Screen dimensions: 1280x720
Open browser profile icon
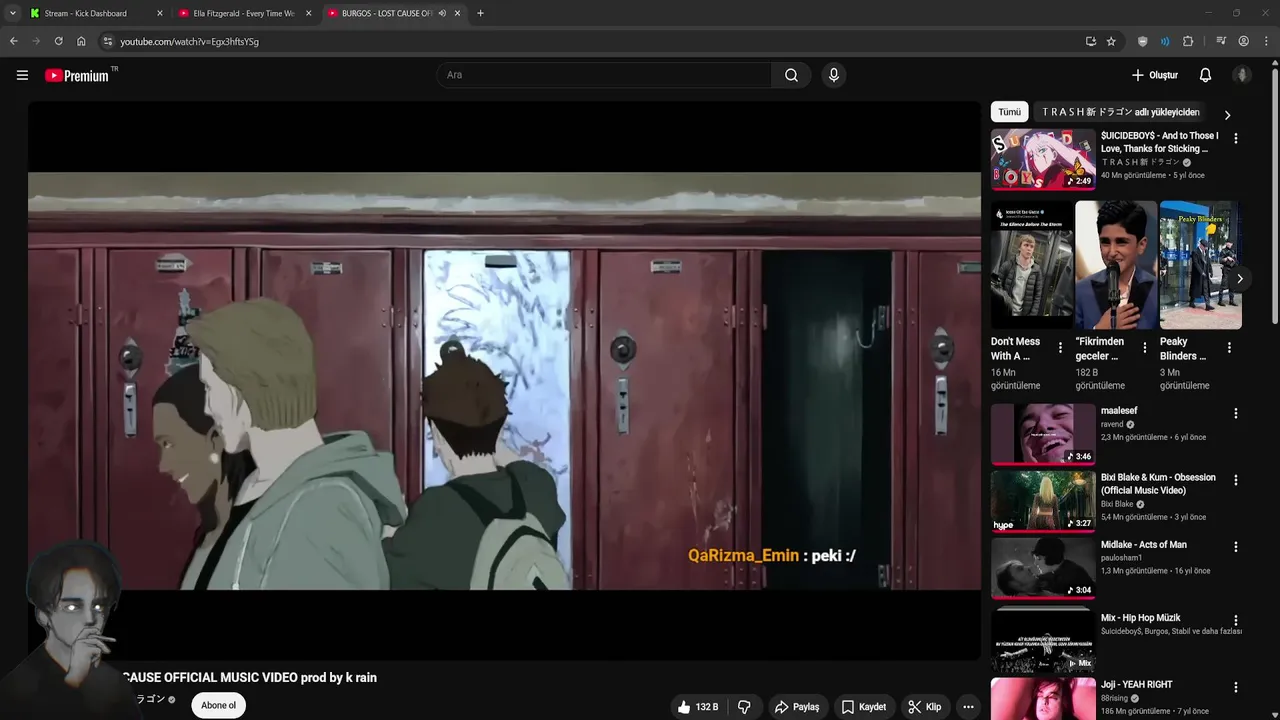pos(1244,41)
